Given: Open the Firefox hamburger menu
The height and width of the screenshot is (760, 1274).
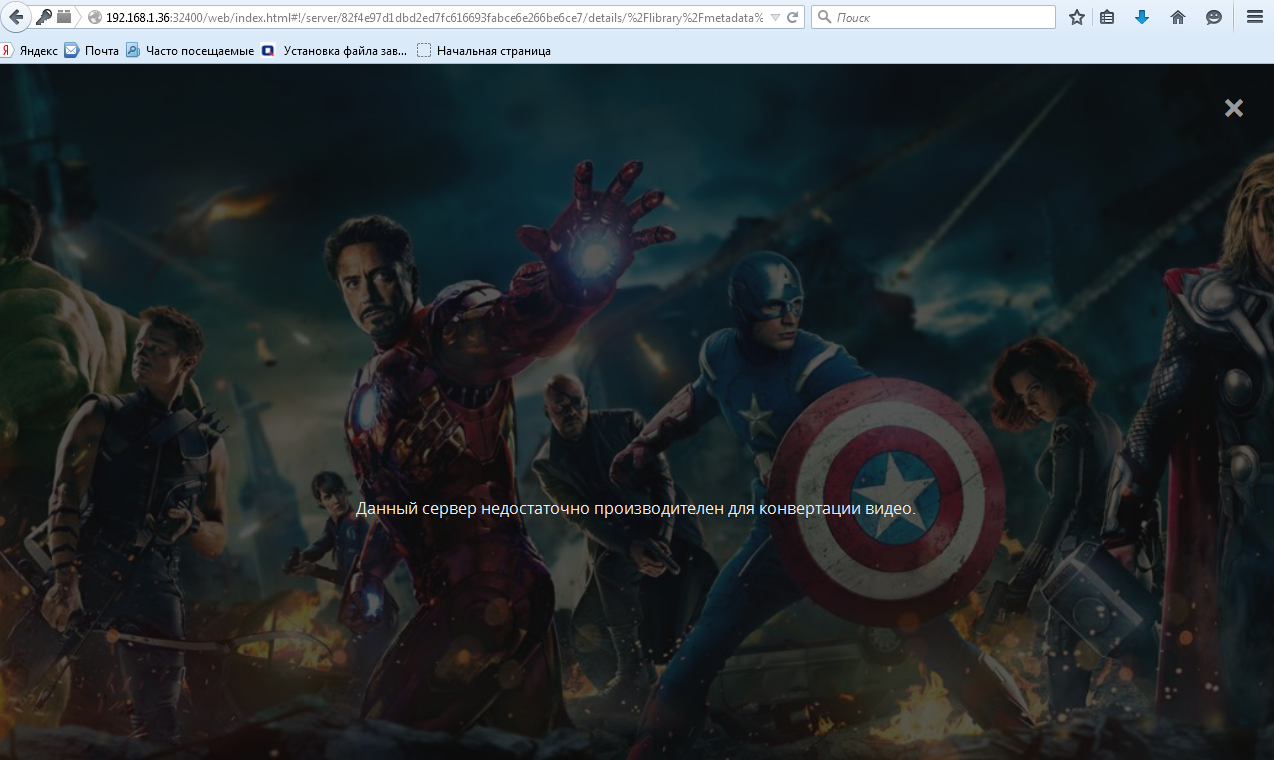Looking at the screenshot, I should pyautogui.click(x=1255, y=17).
